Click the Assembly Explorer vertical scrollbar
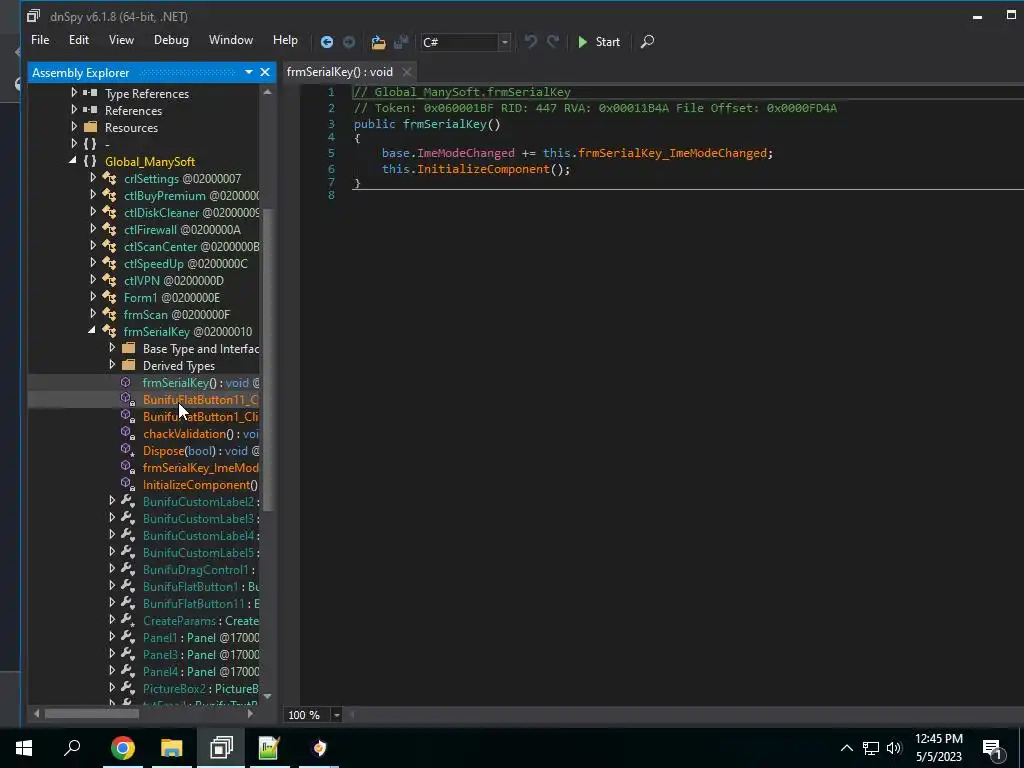The image size is (1024, 768). pyautogui.click(x=267, y=359)
